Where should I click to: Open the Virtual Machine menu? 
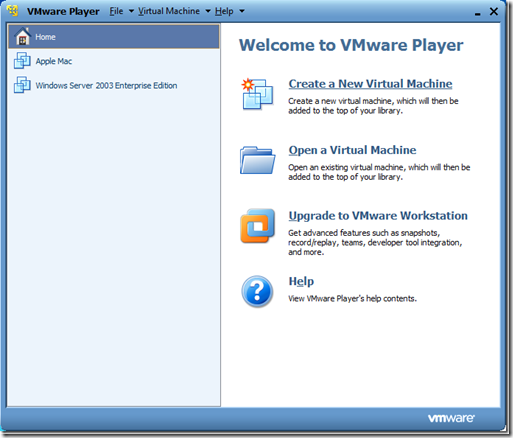[169, 11]
